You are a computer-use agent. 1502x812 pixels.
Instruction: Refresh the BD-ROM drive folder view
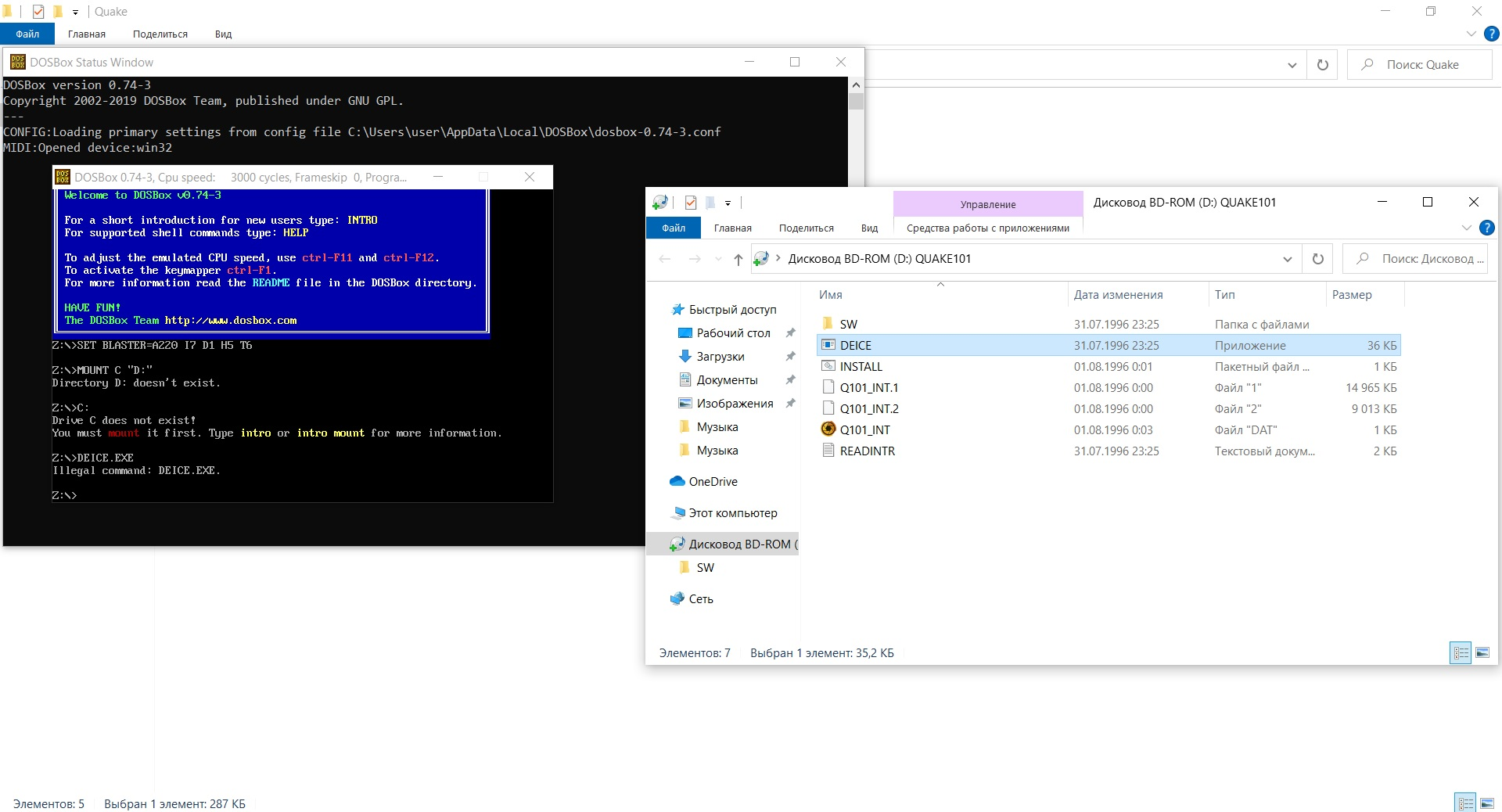click(x=1318, y=259)
